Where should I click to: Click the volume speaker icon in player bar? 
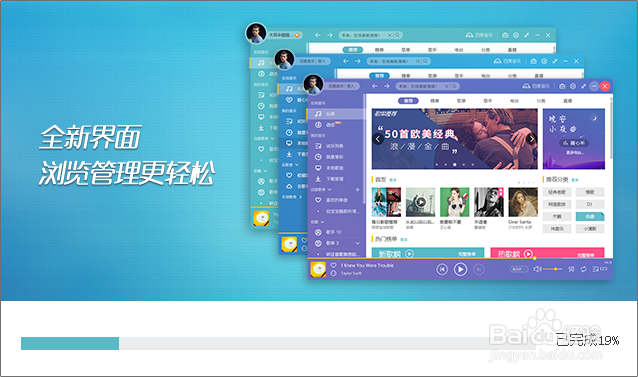[537, 269]
